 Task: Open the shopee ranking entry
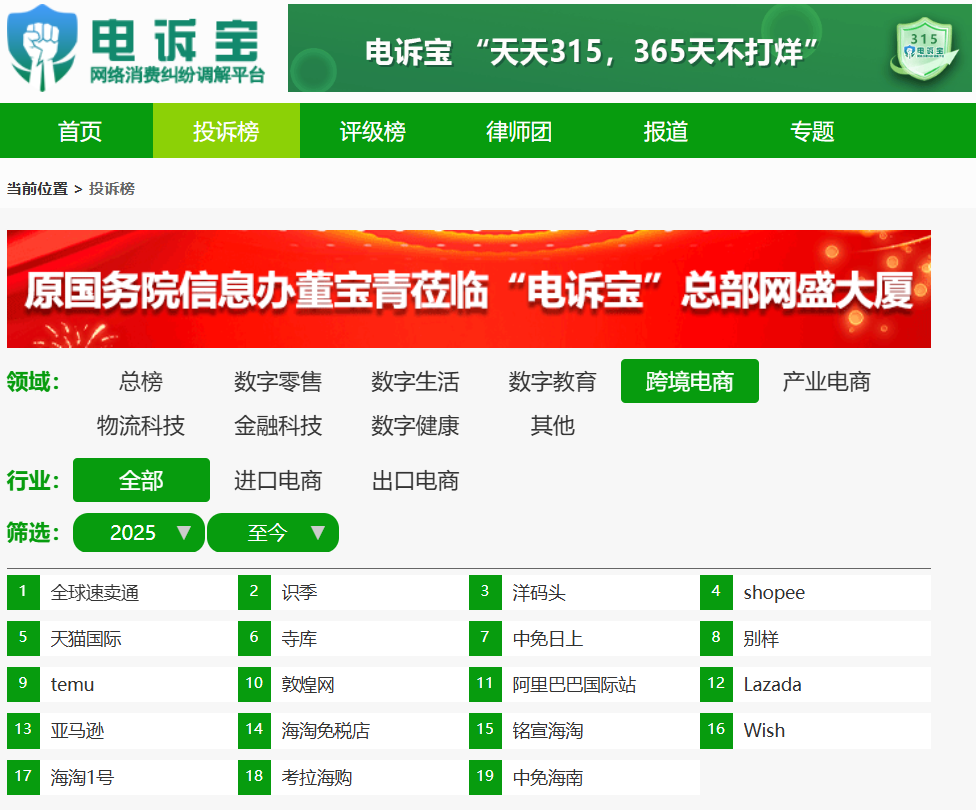[770, 592]
